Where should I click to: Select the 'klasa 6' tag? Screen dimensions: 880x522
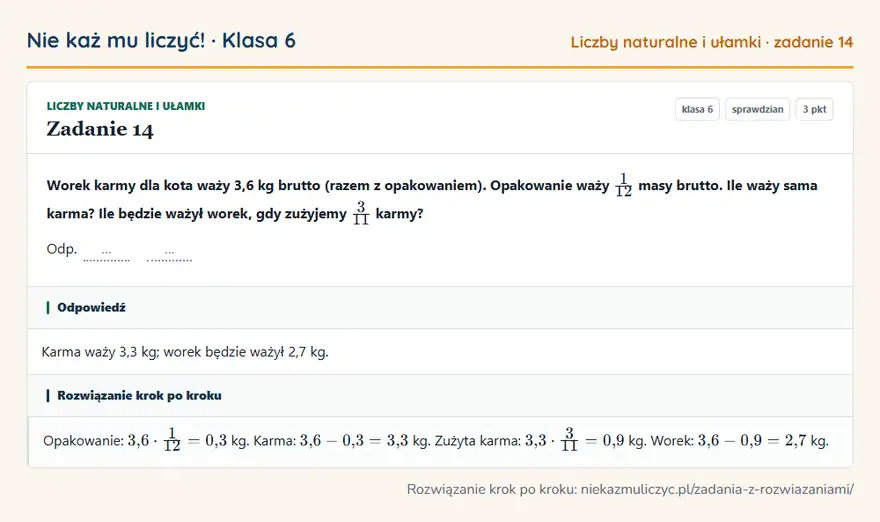coord(697,109)
